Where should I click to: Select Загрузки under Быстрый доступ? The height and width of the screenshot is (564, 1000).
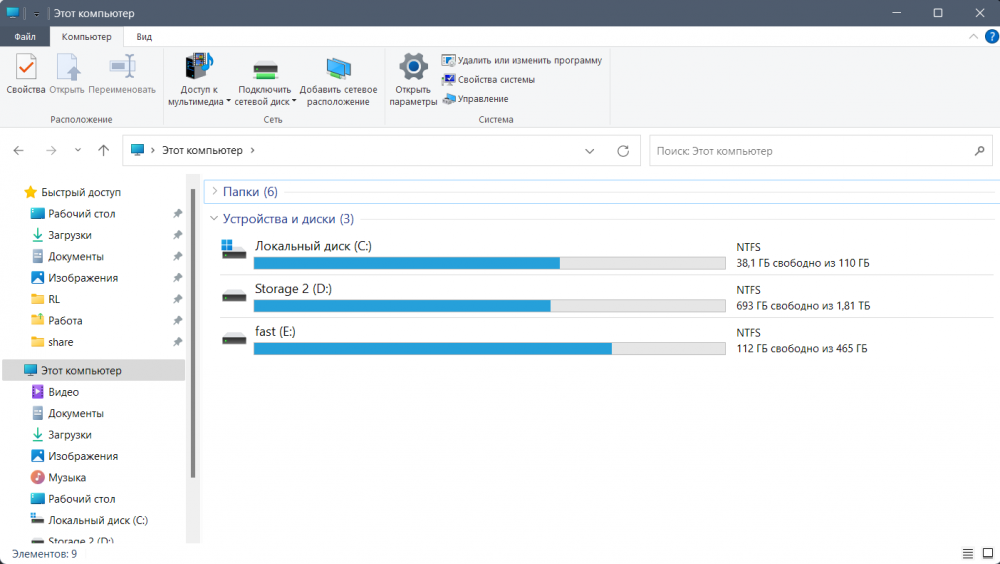point(70,235)
